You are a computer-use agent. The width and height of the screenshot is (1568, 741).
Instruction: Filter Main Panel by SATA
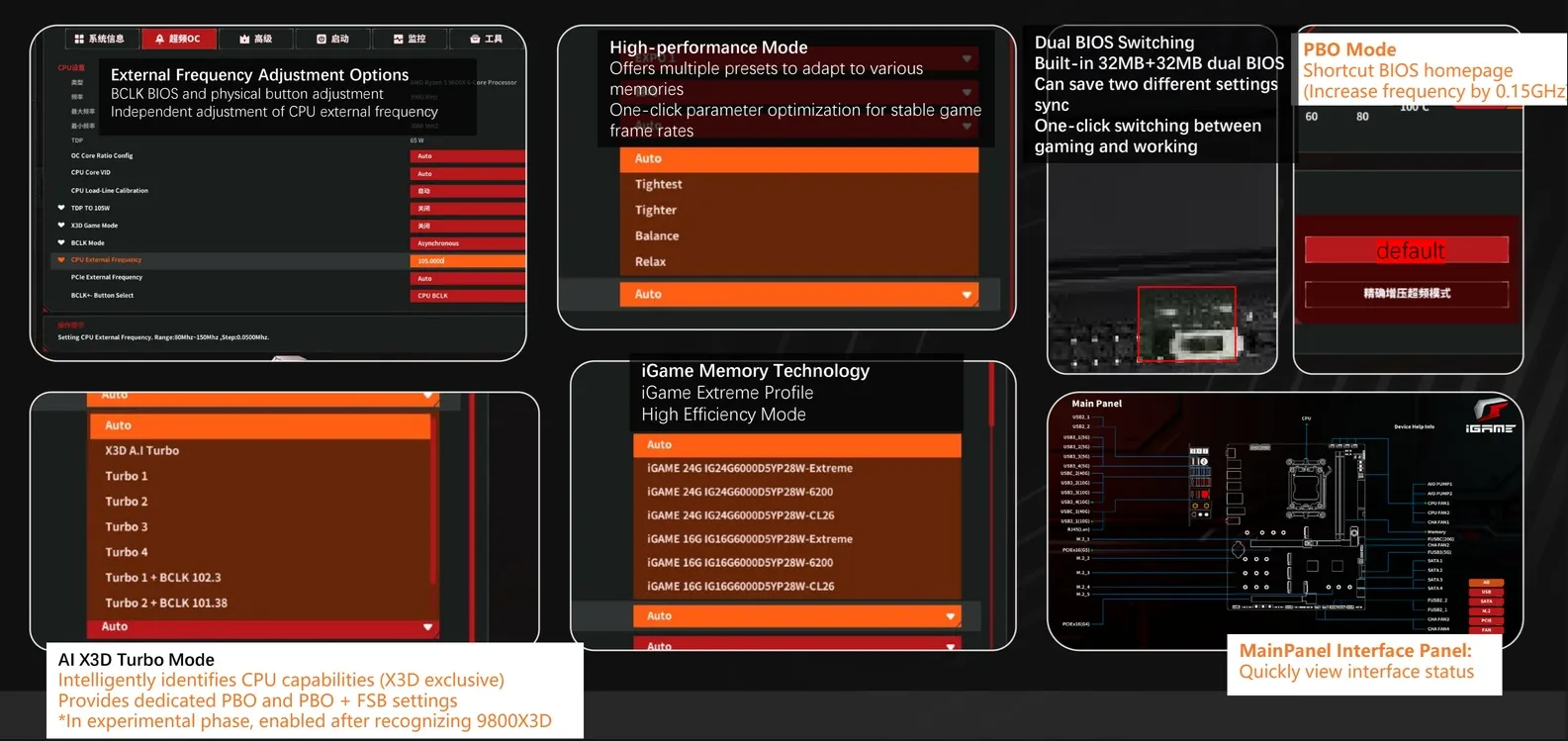(x=1486, y=602)
